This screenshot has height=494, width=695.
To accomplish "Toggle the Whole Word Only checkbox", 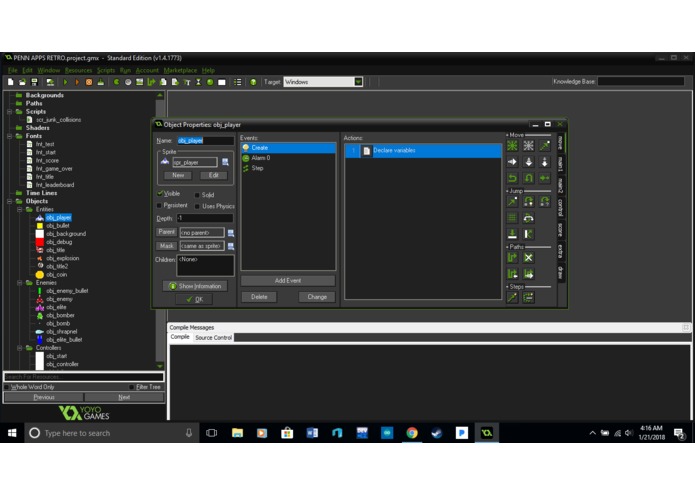I will tap(6, 387).
